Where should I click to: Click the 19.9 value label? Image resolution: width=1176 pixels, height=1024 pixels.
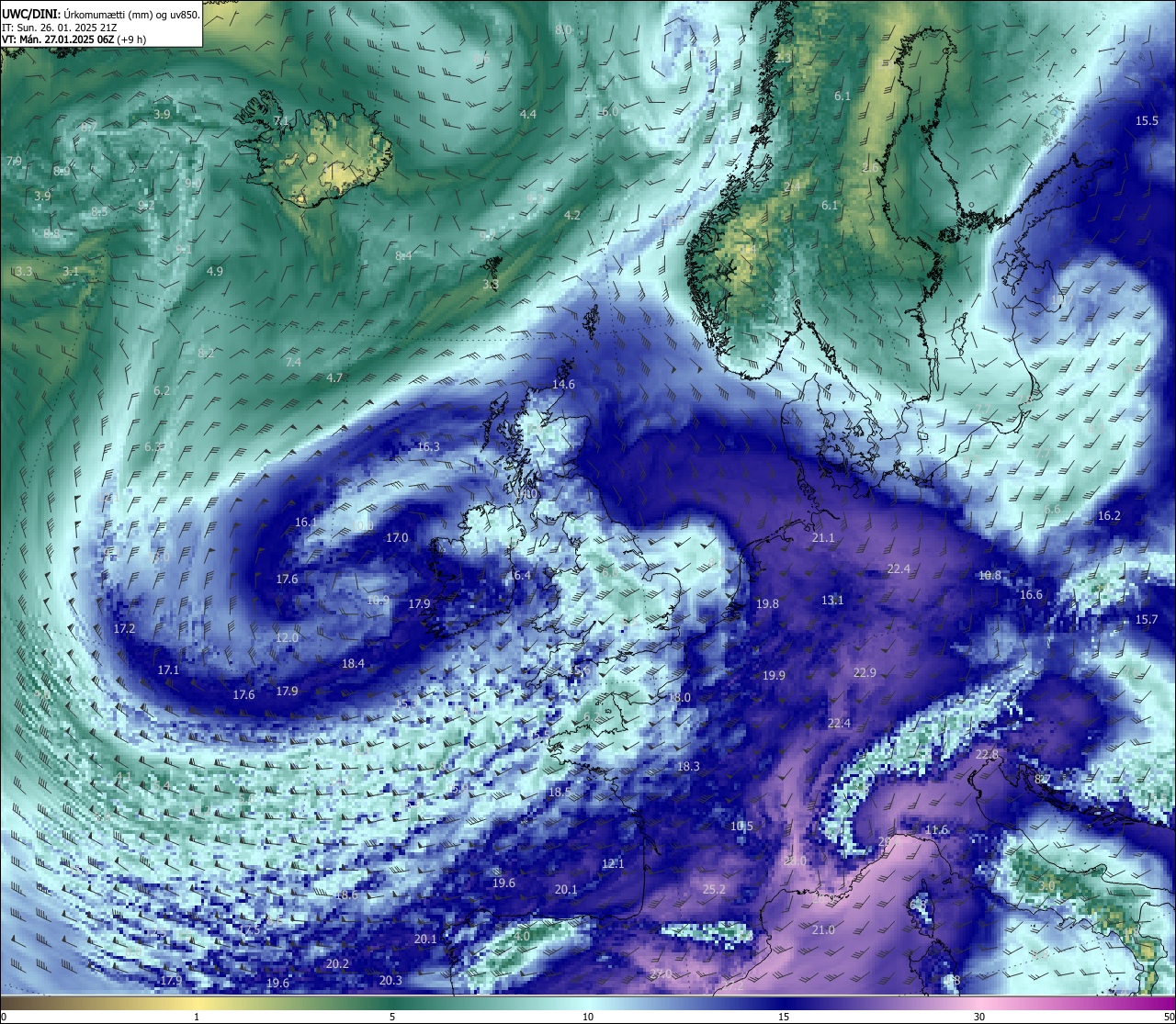pos(774,676)
